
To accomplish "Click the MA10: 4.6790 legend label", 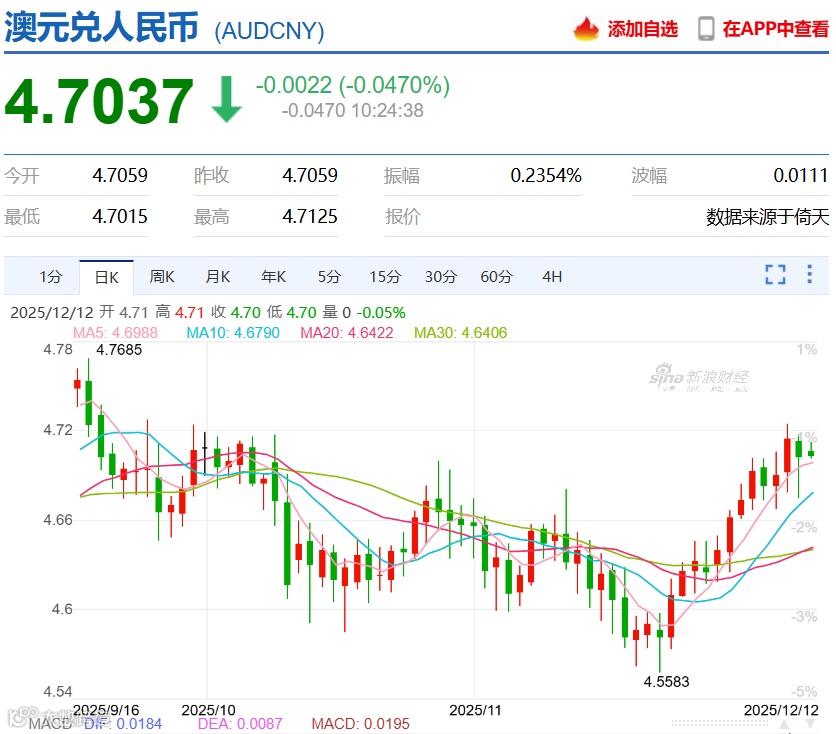I will (x=233, y=333).
